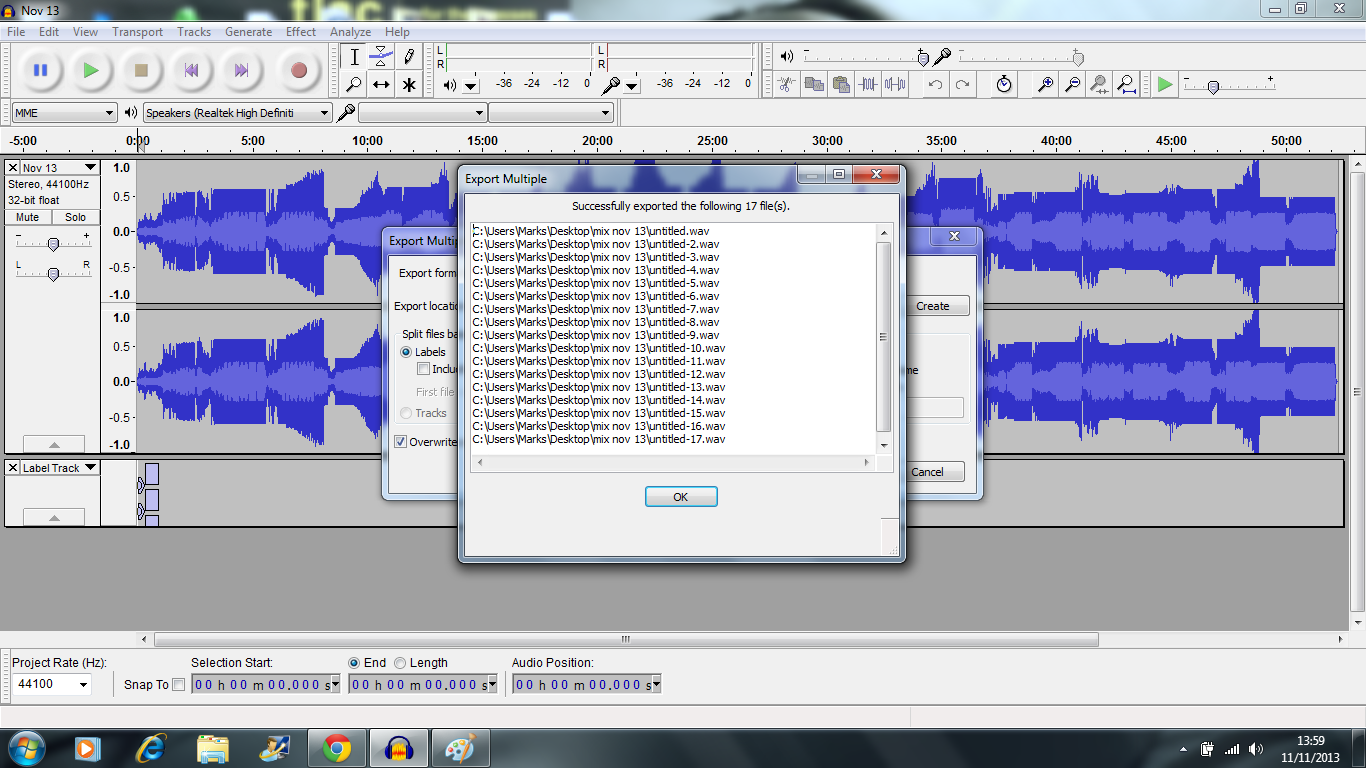Enable the Snap To checkbox

[x=179, y=685]
